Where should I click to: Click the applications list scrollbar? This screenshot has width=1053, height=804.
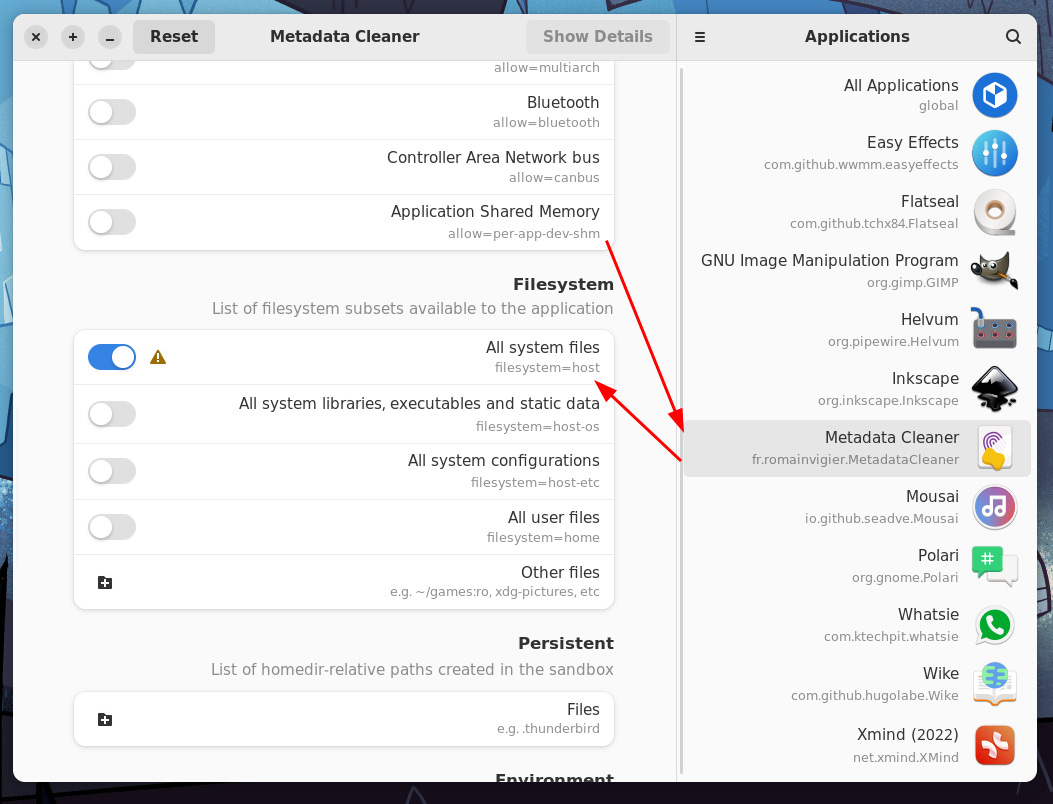(681, 420)
